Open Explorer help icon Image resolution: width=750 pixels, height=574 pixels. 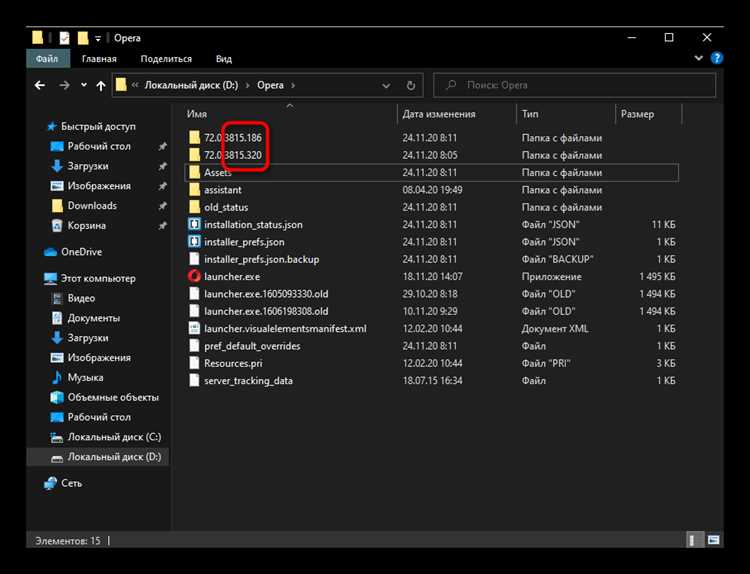tap(717, 58)
